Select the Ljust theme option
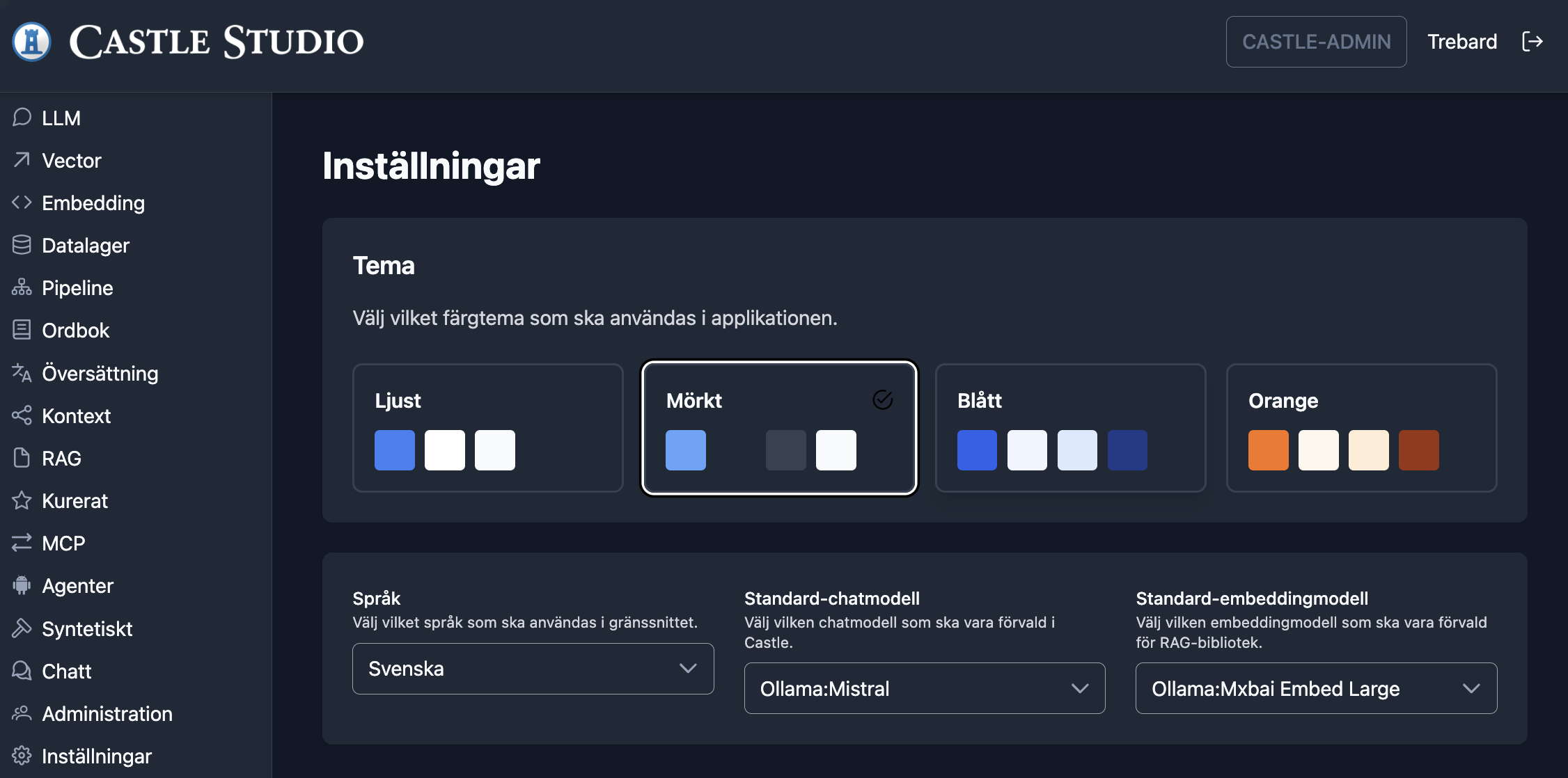 coord(487,427)
